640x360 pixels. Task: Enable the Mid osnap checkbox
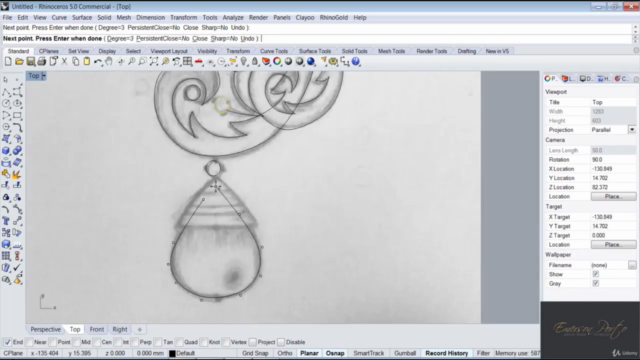point(76,342)
